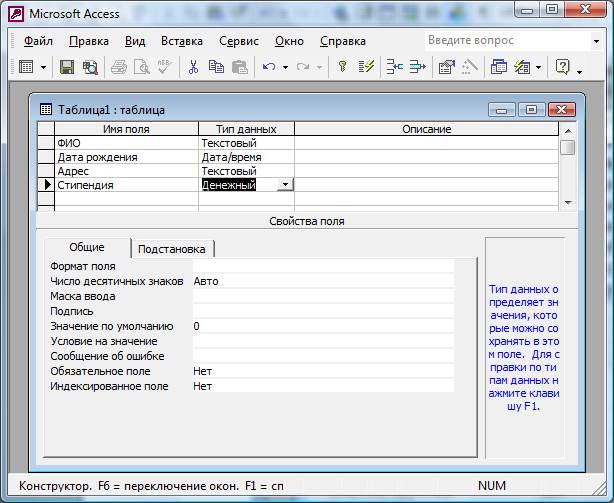Screen dimensions: 614x503
Task: Click the Build wand icon
Action: (470, 67)
